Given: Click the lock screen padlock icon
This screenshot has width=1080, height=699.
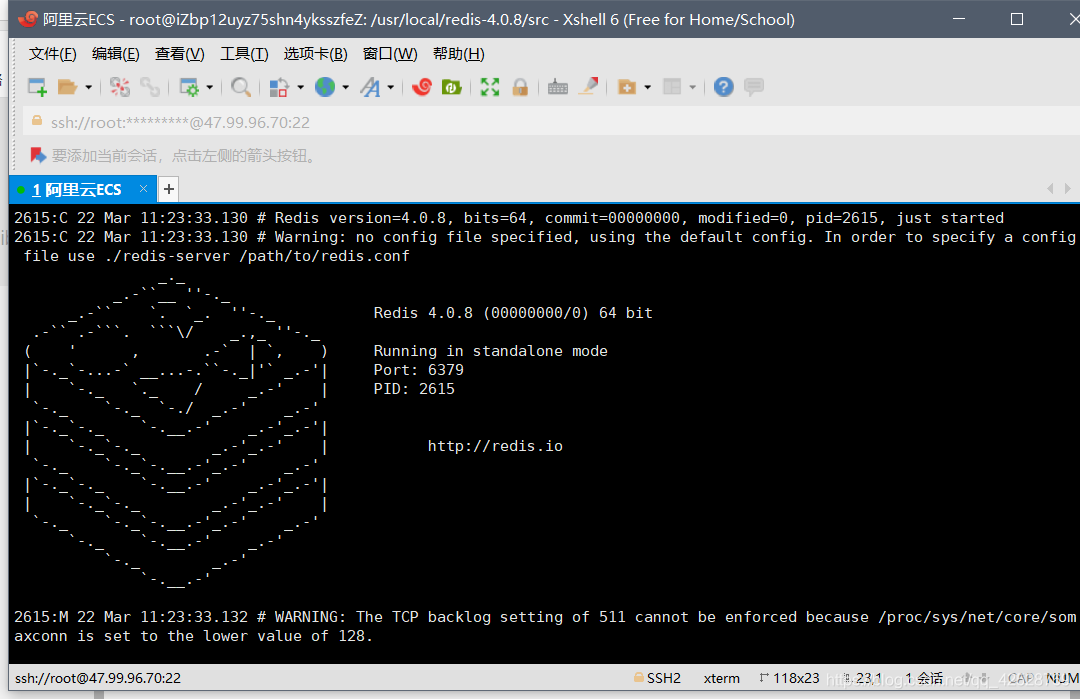Looking at the screenshot, I should pyautogui.click(x=520, y=87).
